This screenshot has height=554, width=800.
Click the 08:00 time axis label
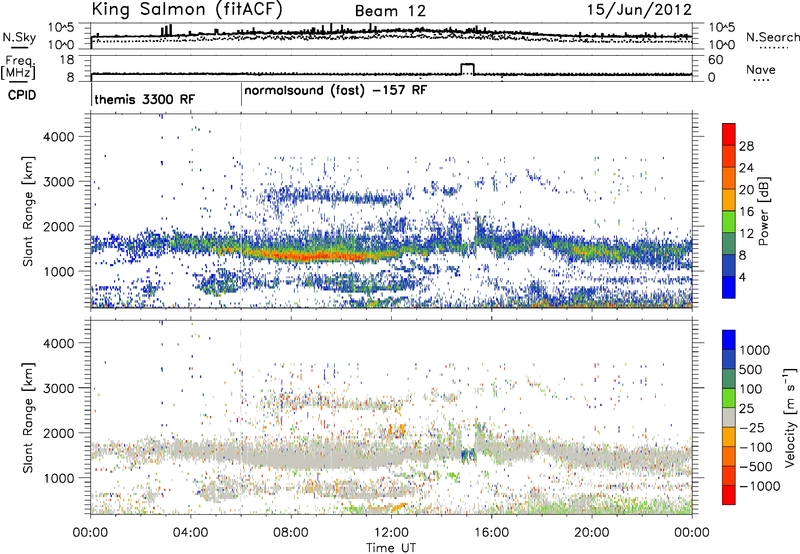[291, 533]
